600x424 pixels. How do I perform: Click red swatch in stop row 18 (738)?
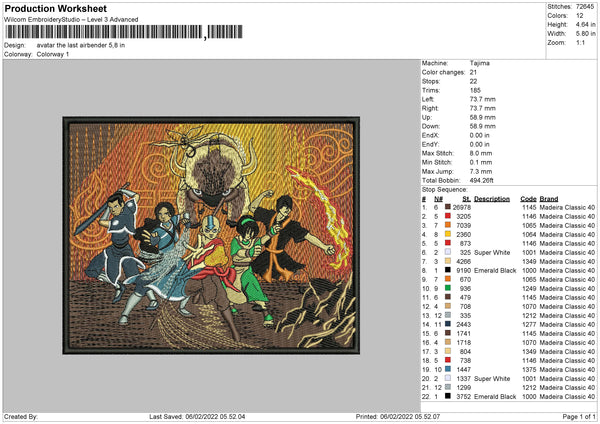[x=447, y=360]
